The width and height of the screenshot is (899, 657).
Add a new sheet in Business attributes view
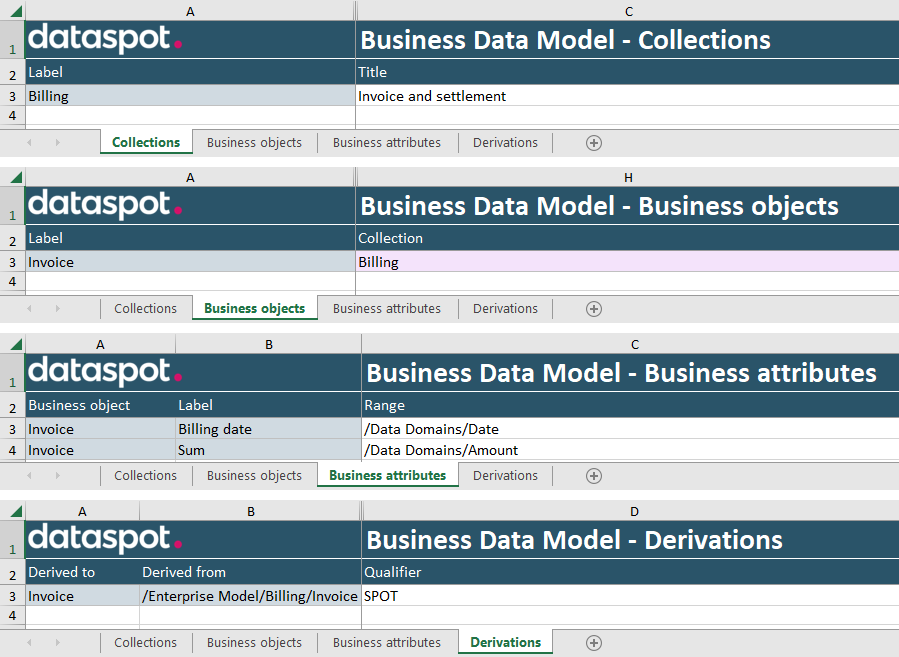[x=593, y=476]
